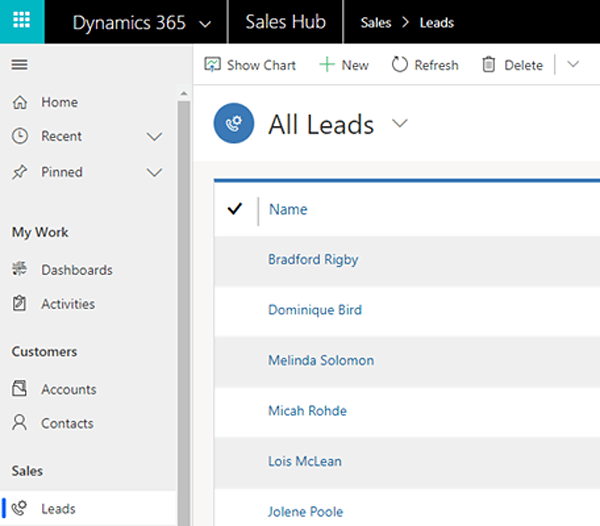Click the Delete trash can icon
The height and width of the screenshot is (526, 600).
pyautogui.click(x=489, y=64)
